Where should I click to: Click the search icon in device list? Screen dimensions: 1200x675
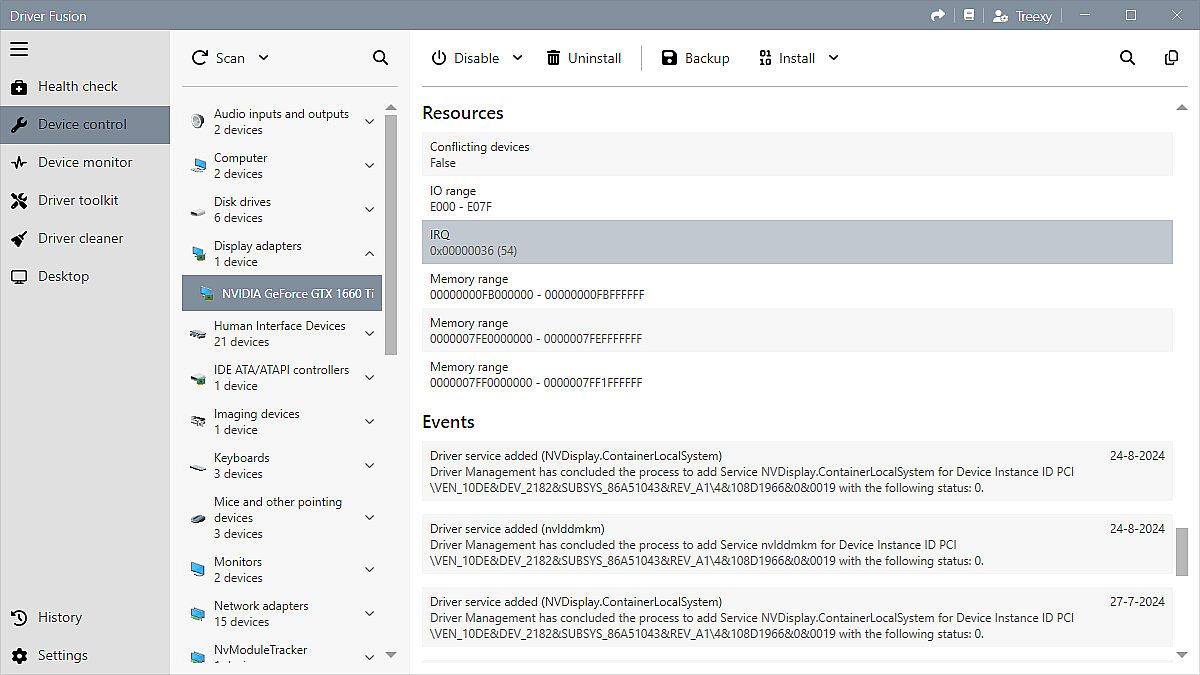(x=380, y=58)
